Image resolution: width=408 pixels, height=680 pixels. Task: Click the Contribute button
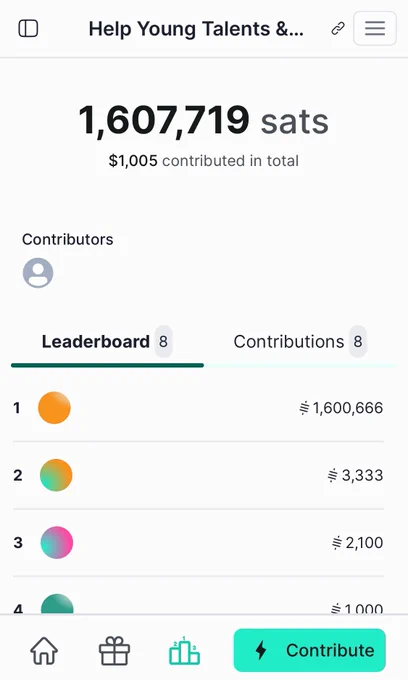tap(310, 650)
